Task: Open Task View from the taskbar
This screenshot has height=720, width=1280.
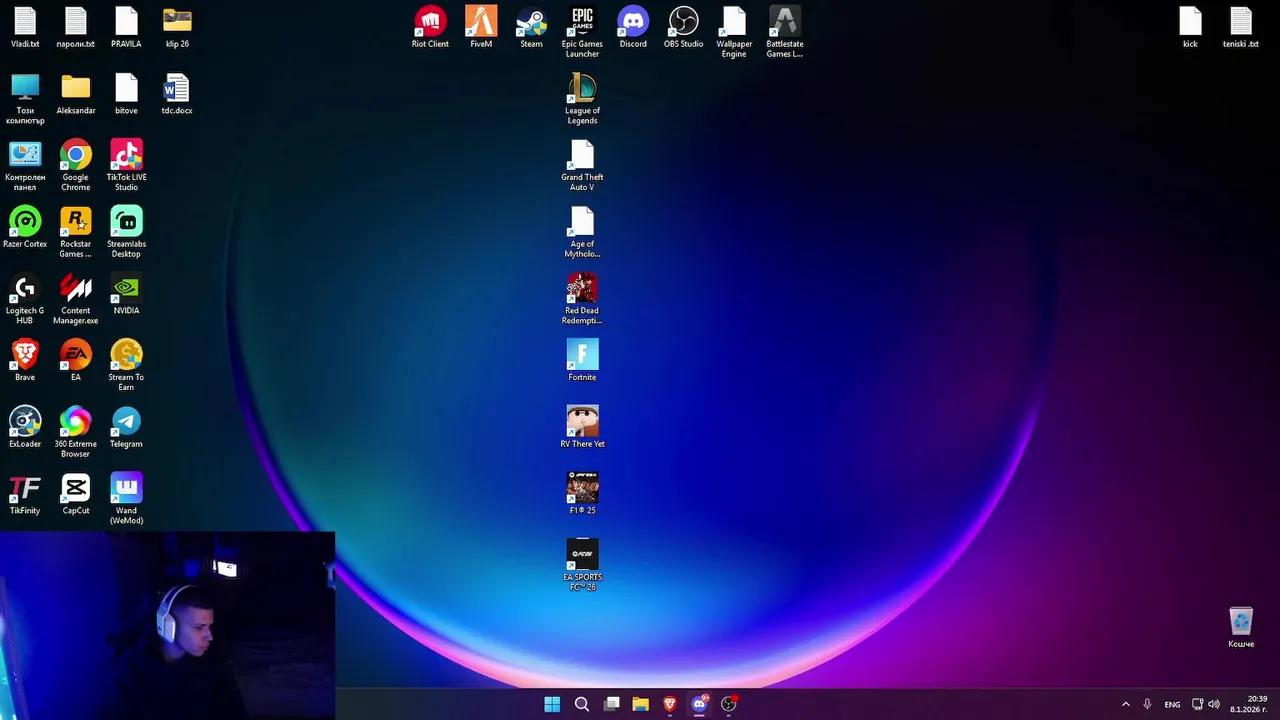Action: (612, 704)
